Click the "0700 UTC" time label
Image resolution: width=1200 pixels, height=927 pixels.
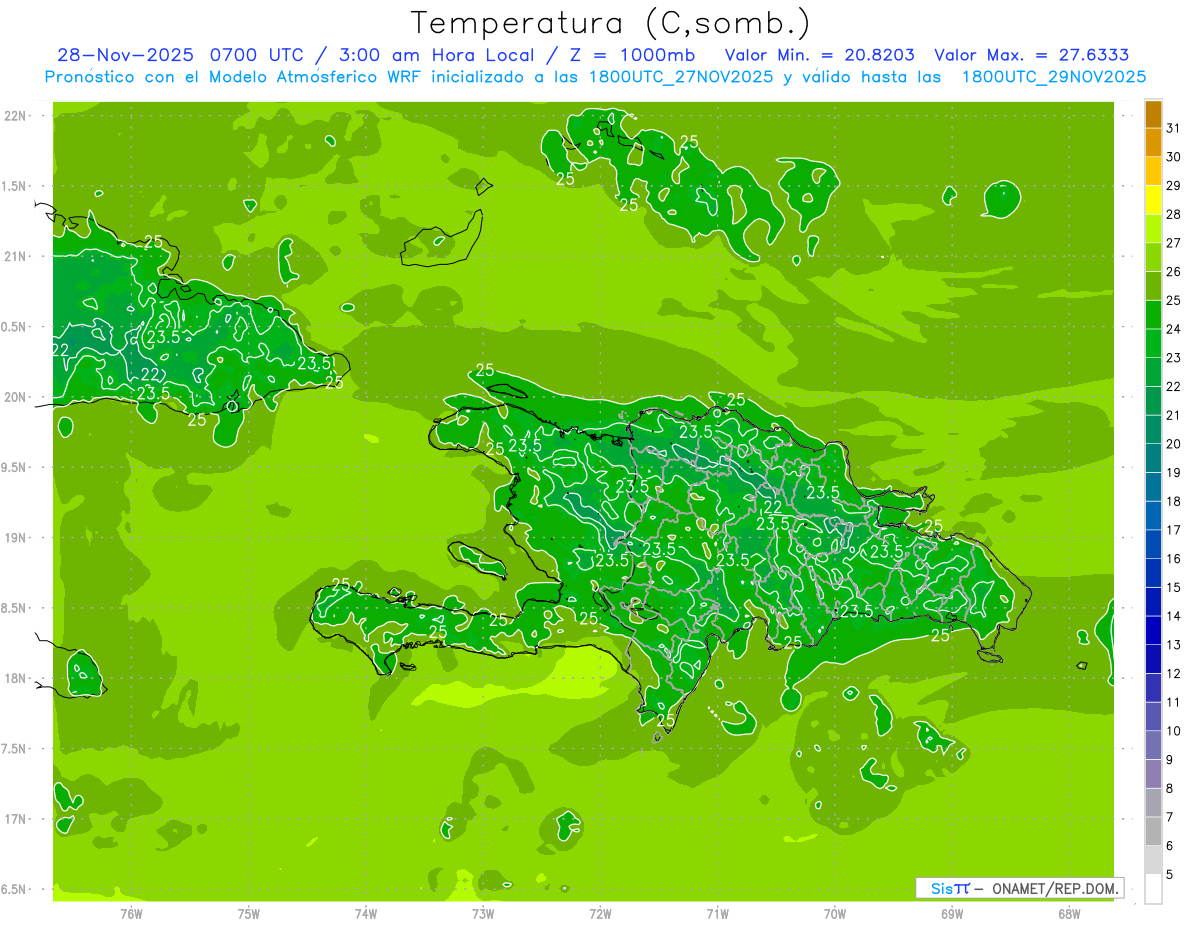pos(258,55)
